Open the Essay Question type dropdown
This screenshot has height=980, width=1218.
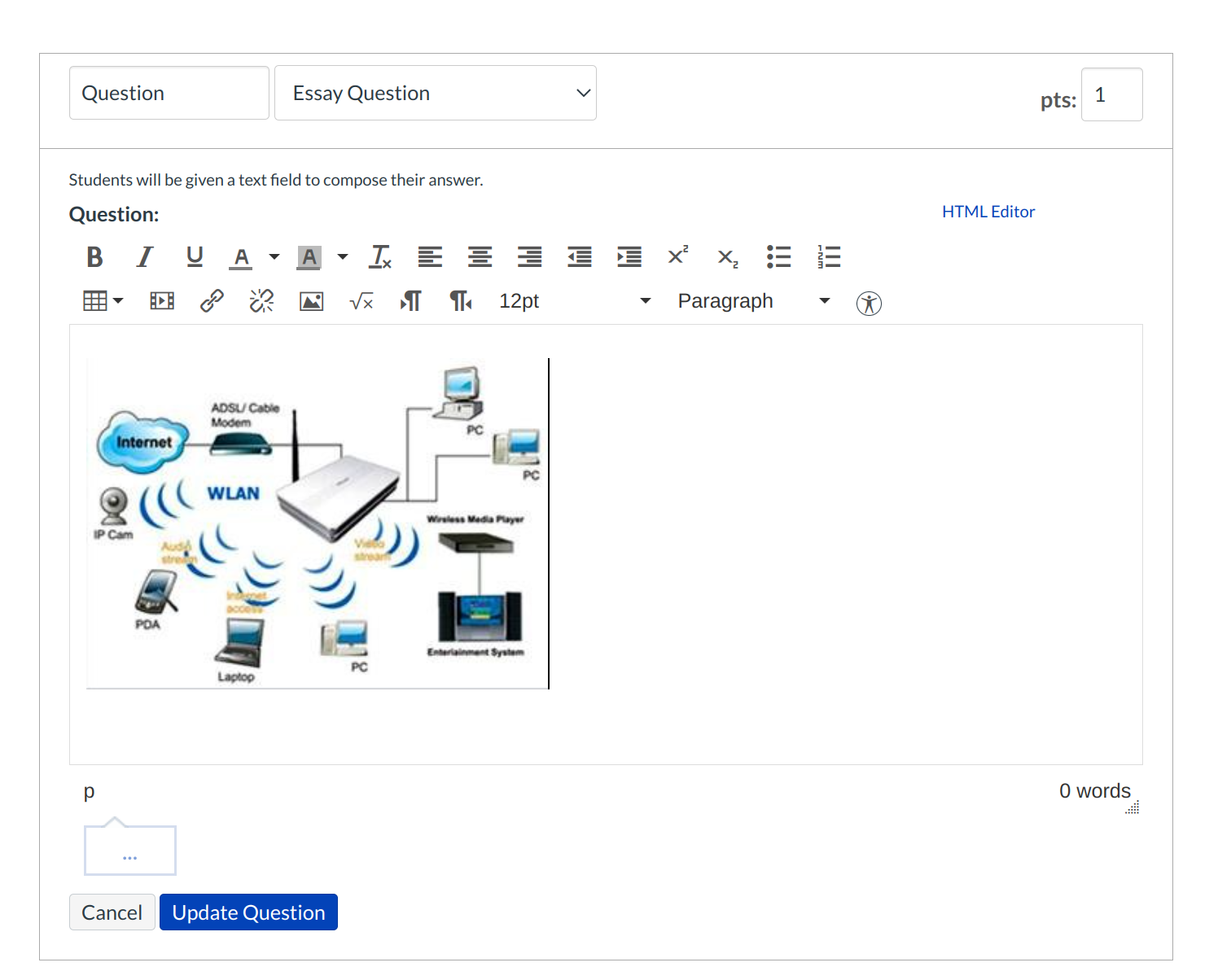pos(436,94)
